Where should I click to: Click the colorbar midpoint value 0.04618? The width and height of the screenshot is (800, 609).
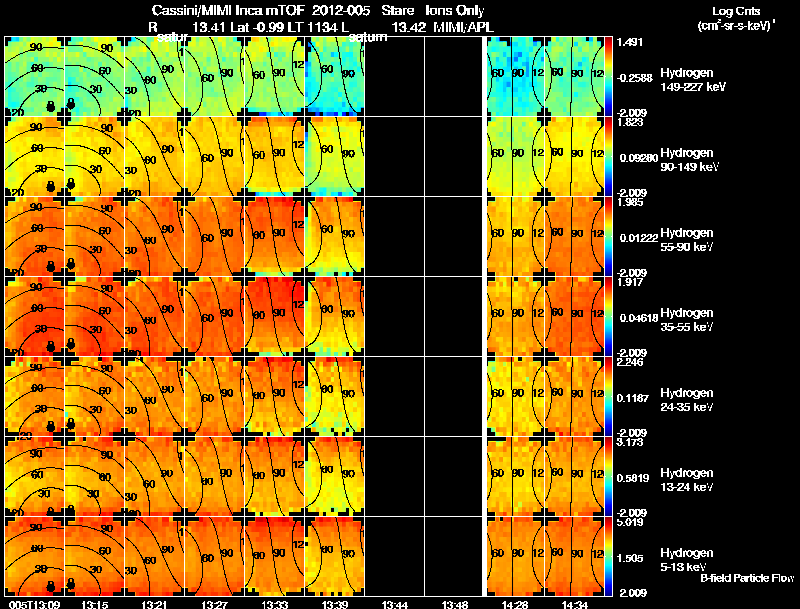pyautogui.click(x=639, y=318)
